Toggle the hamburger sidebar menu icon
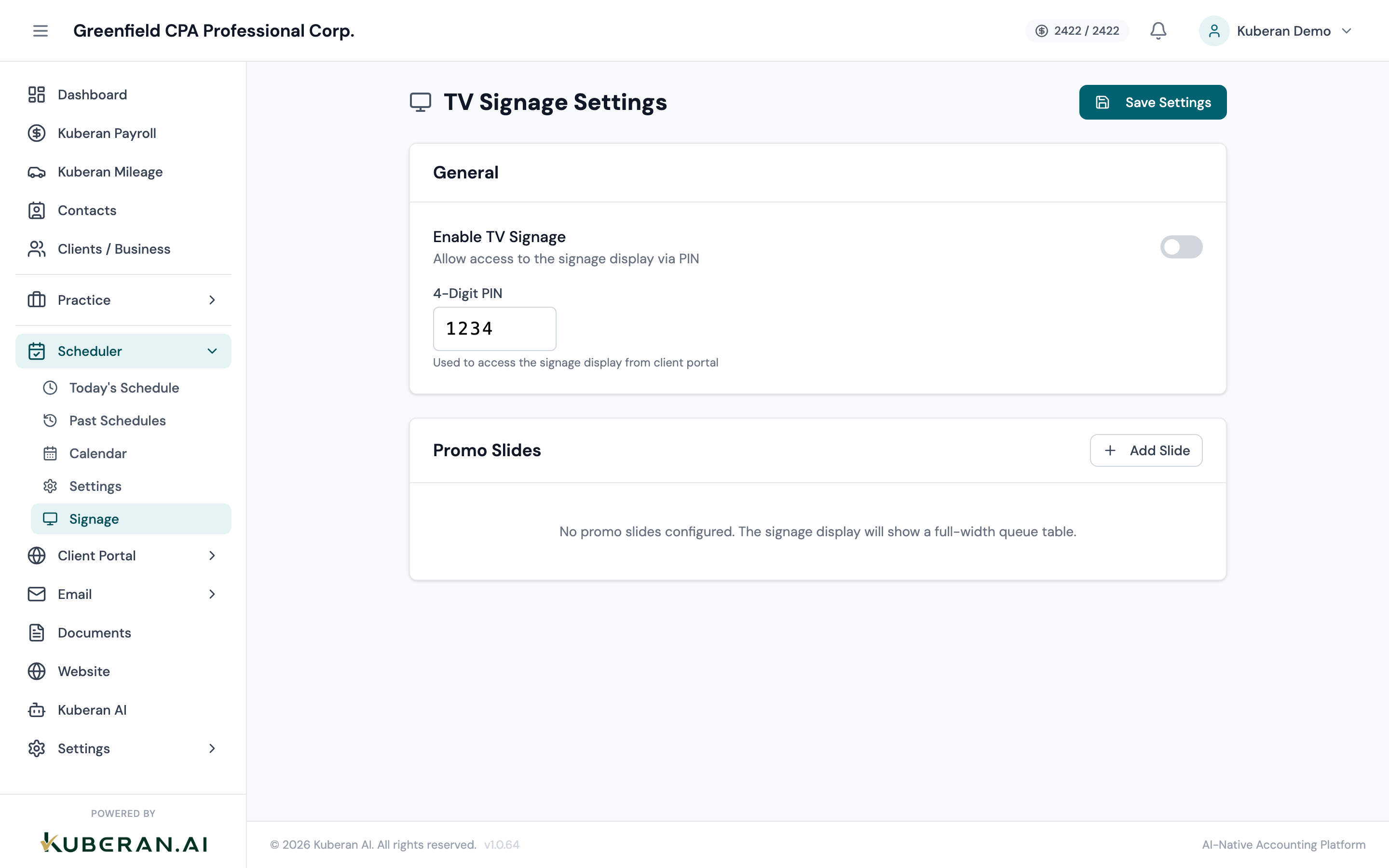 click(x=40, y=30)
